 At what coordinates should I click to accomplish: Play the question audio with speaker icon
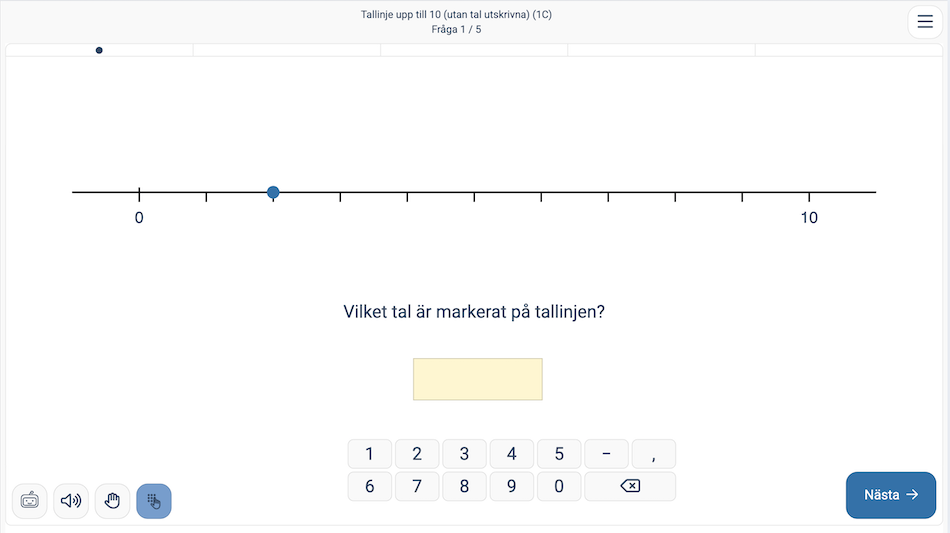(71, 500)
